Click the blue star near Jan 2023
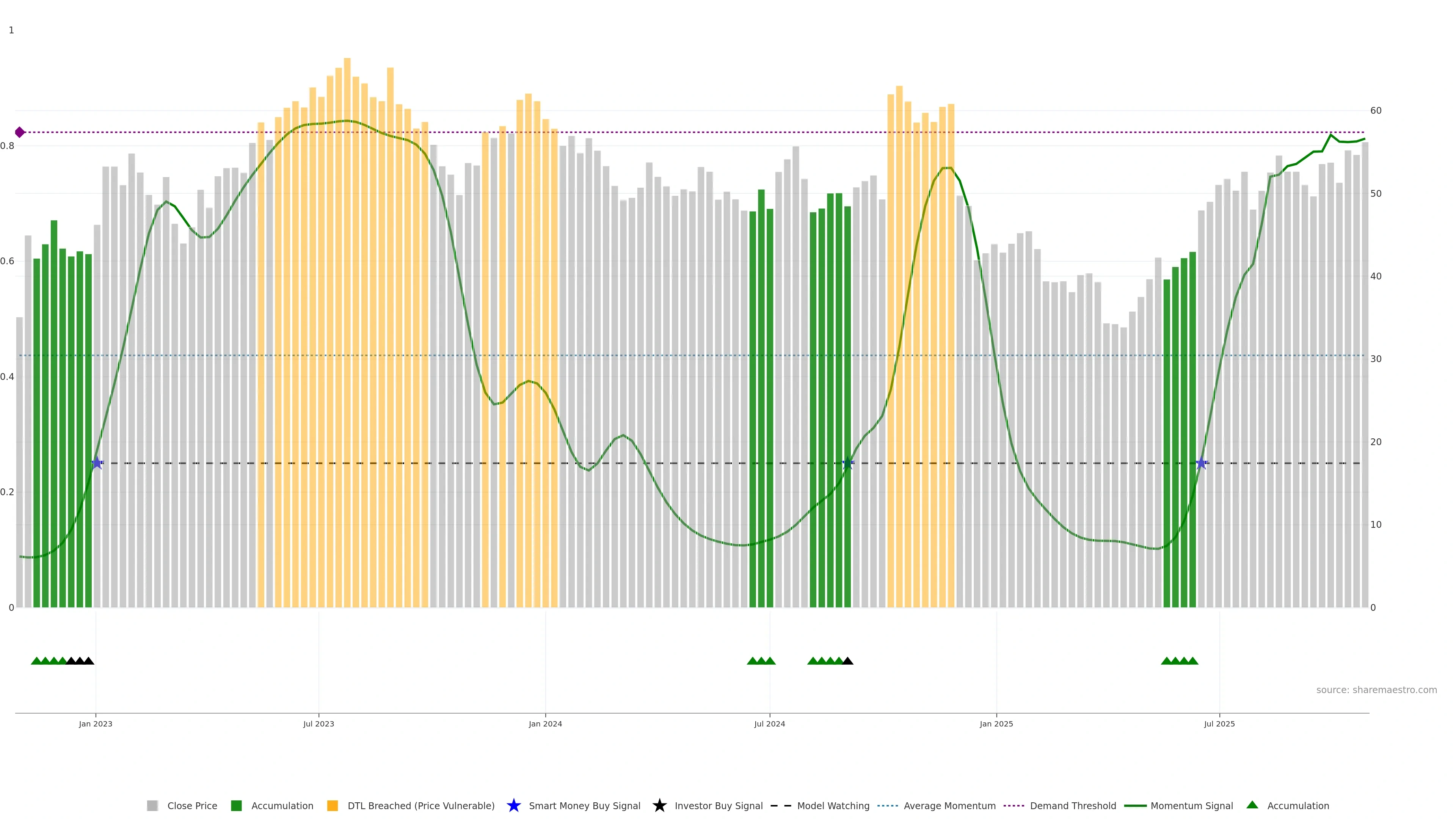1456x819 pixels. click(97, 463)
